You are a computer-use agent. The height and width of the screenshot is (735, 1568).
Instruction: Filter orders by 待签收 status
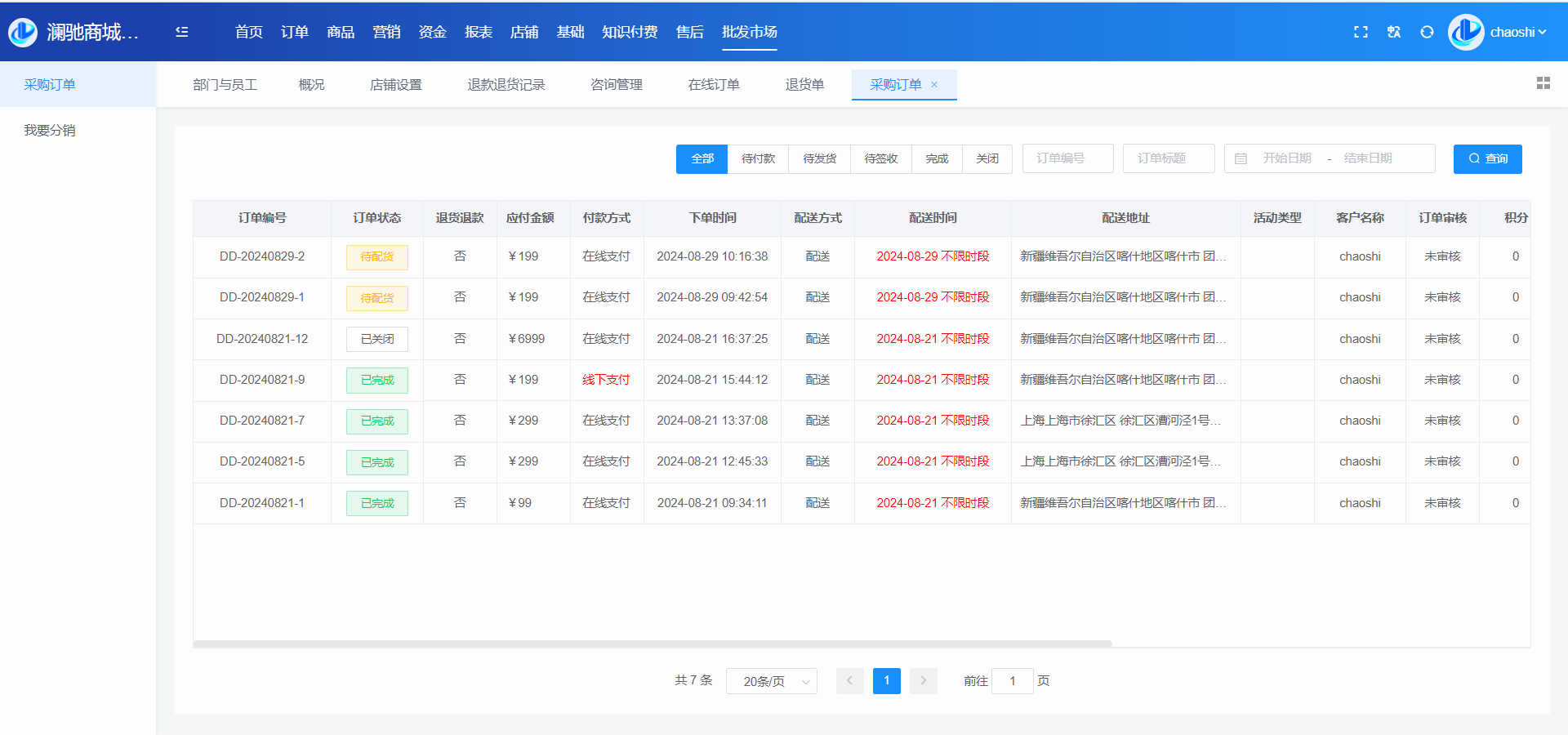pyautogui.click(x=880, y=158)
